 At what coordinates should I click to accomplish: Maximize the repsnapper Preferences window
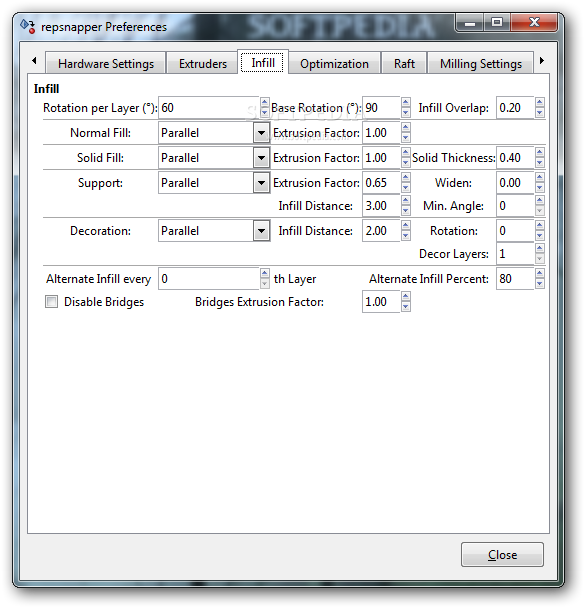pyautogui.click(x=497, y=22)
